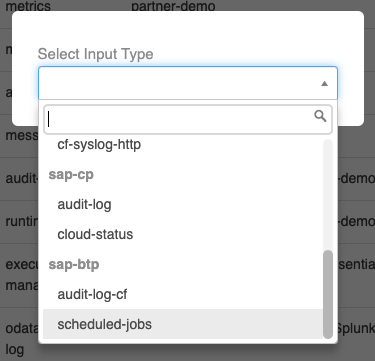Click the truncated runtim cell behind the dialog

coord(22,222)
